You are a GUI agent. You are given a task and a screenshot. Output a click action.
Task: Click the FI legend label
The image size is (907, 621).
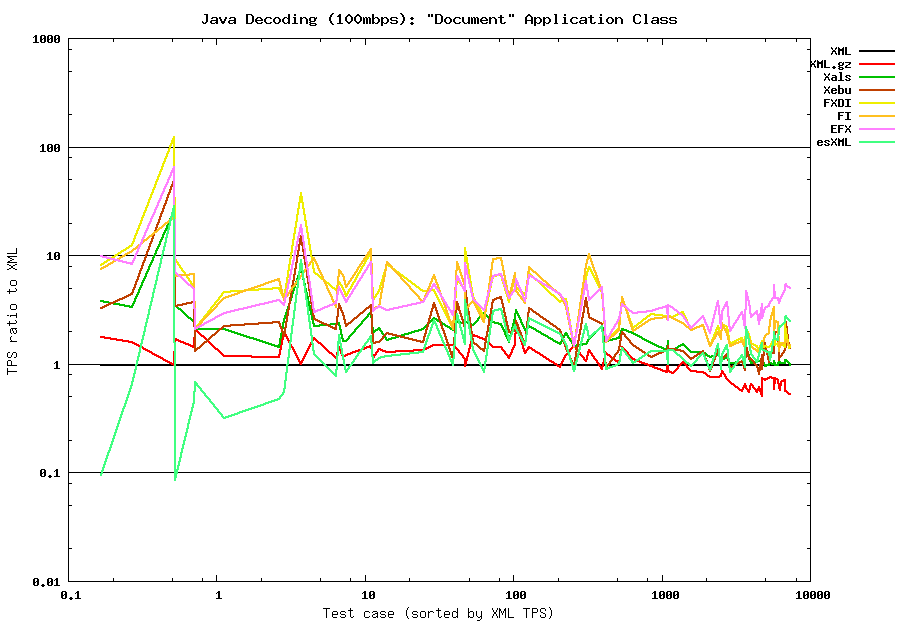[x=844, y=116]
